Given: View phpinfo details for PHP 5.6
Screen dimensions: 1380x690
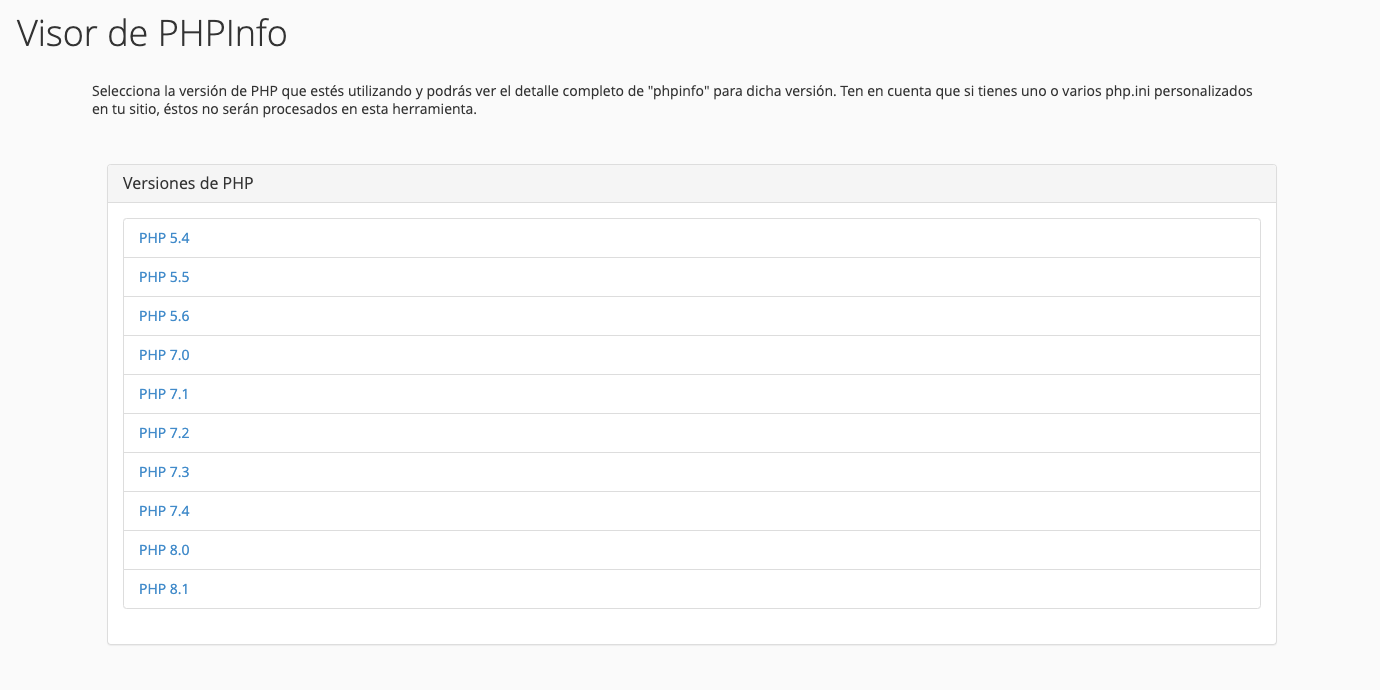Looking at the screenshot, I should (164, 316).
